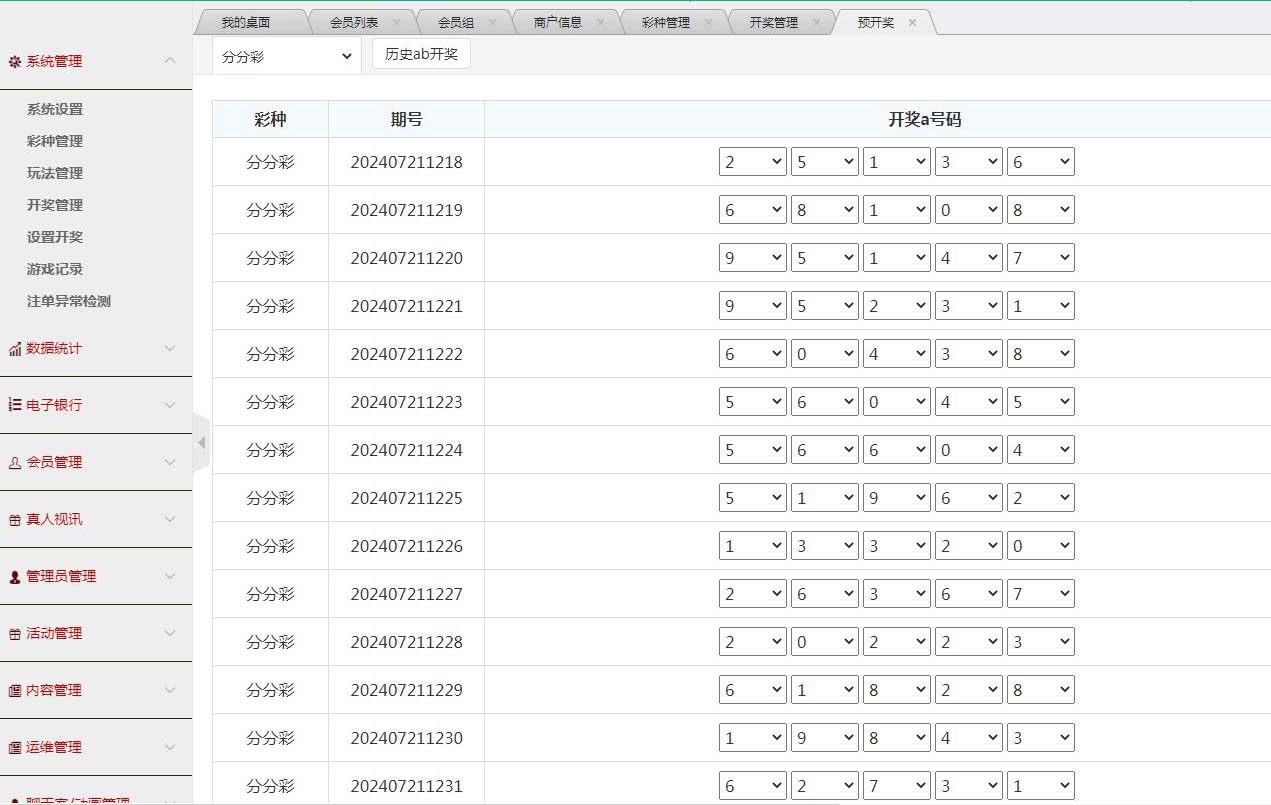The image size is (1271, 805).
Task: Click the gear icon beside 系统管理
Action: pos(15,62)
